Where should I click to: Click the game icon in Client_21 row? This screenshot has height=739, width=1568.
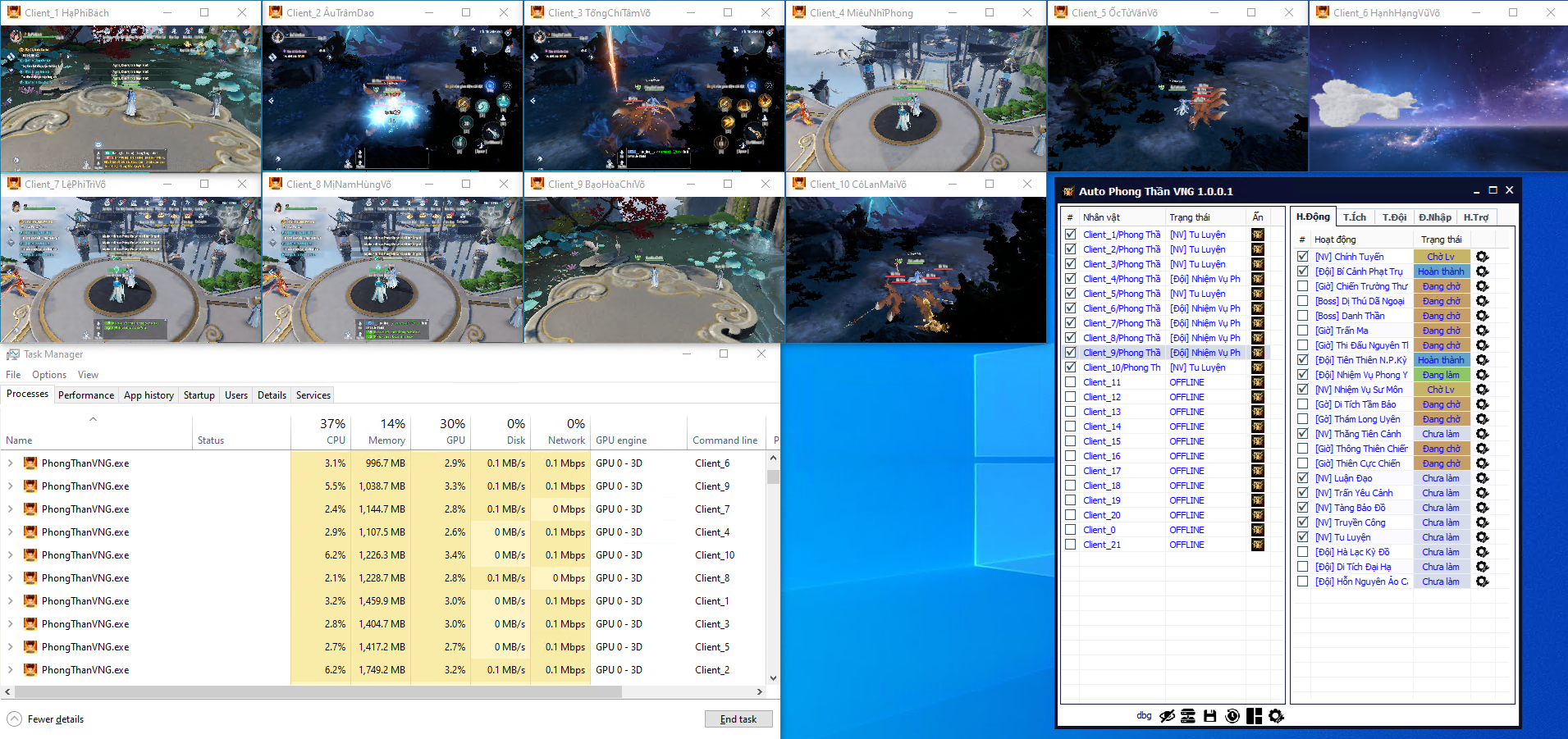[1258, 545]
